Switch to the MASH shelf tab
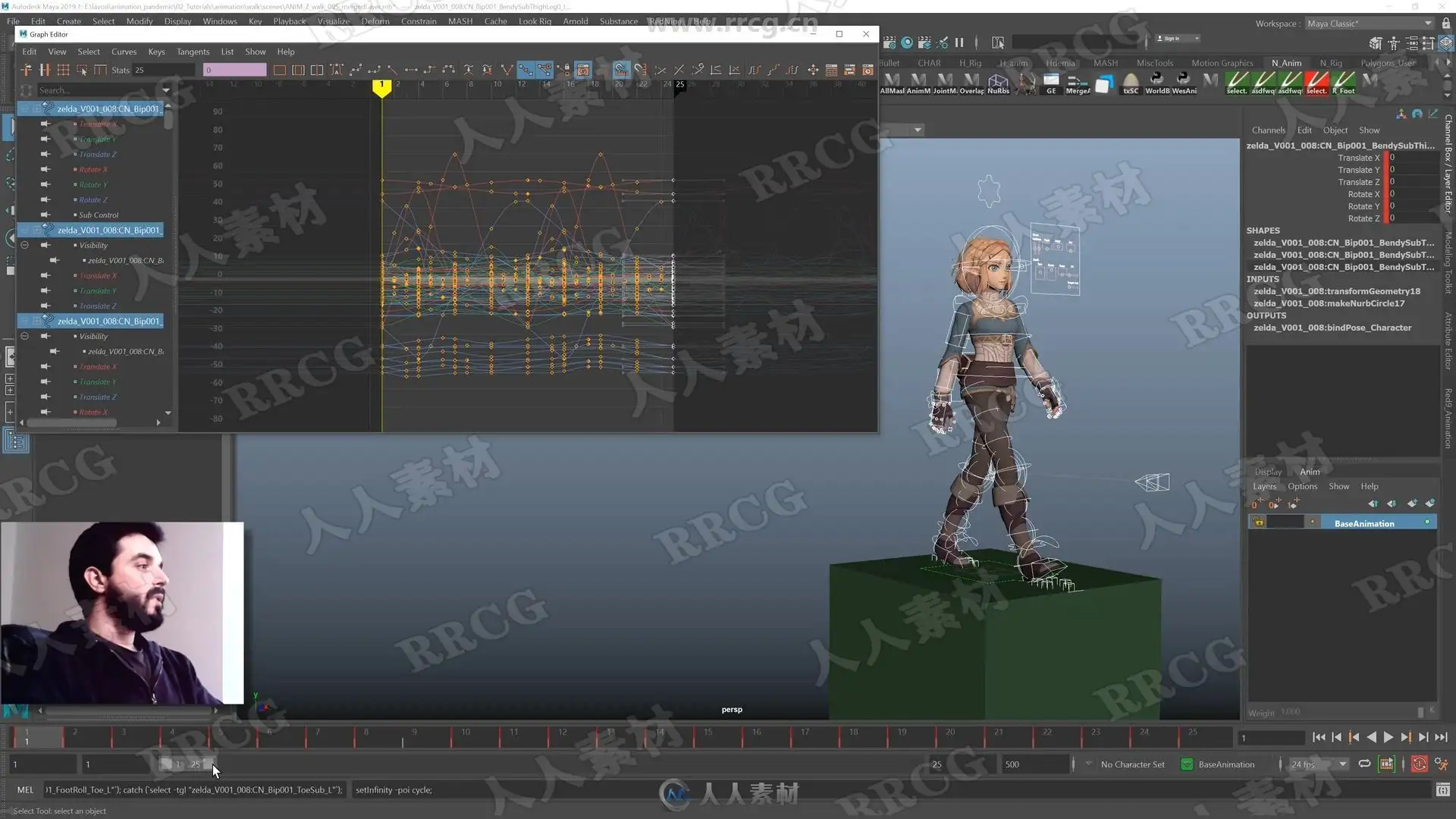 [1106, 63]
